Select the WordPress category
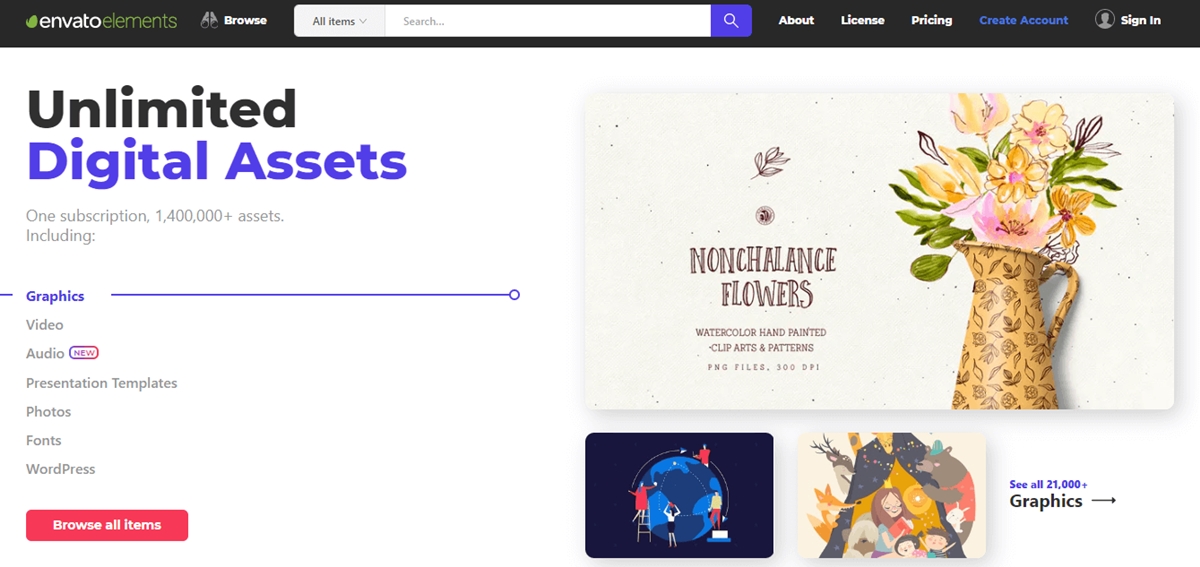The height and width of the screenshot is (567, 1200). (61, 469)
